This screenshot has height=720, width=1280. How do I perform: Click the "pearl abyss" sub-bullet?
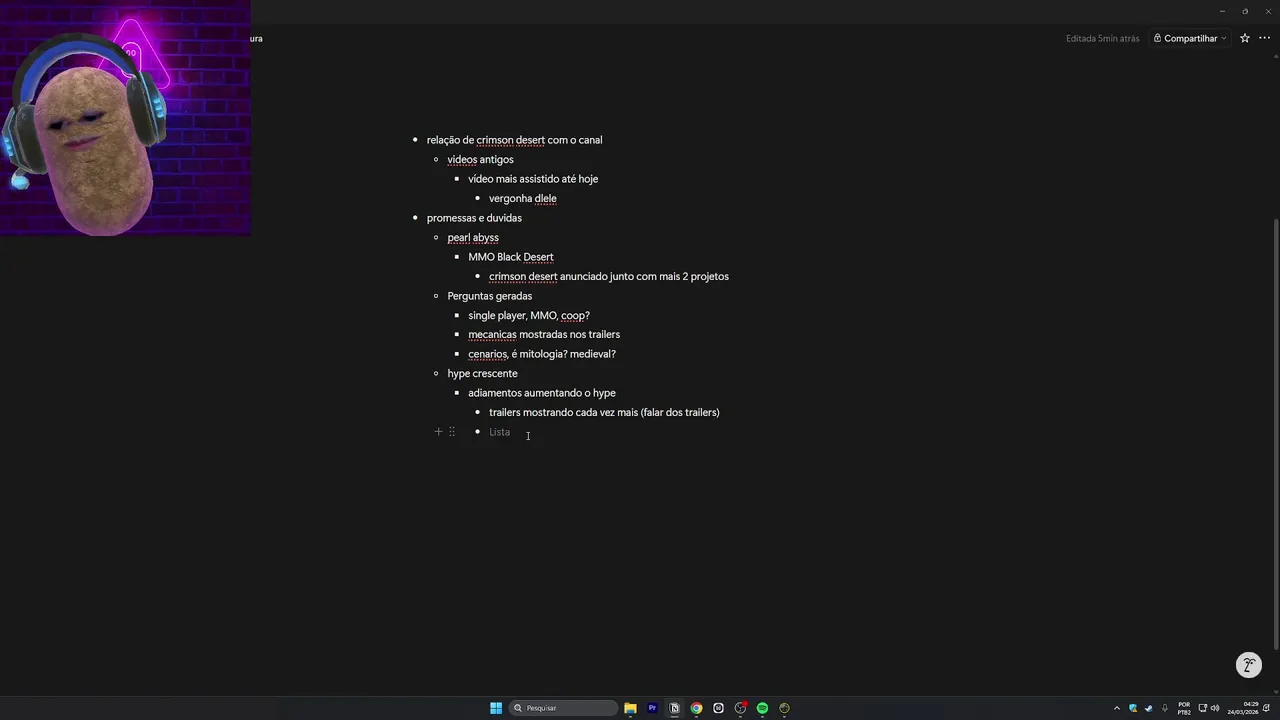coord(473,238)
